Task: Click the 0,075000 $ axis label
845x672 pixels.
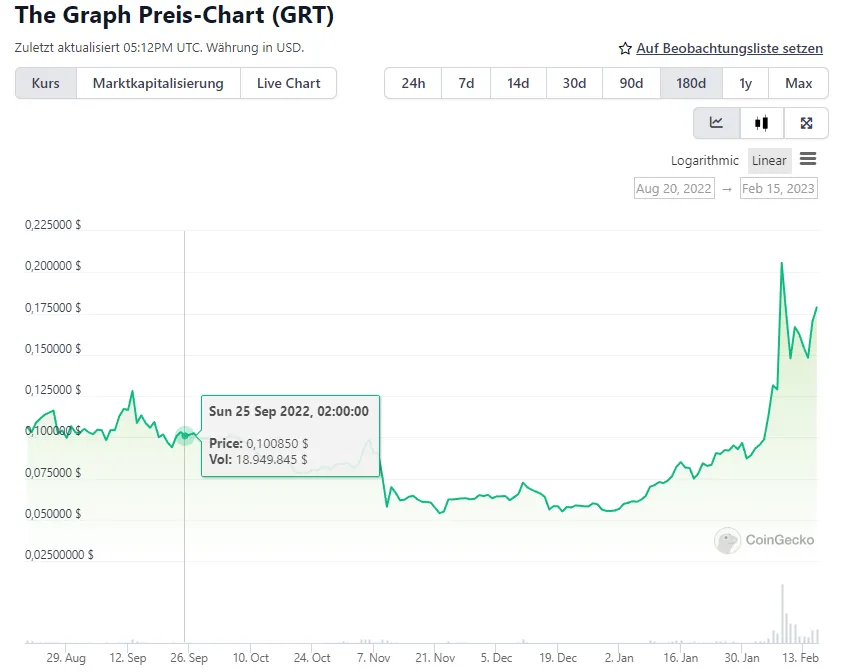Action: tap(53, 473)
